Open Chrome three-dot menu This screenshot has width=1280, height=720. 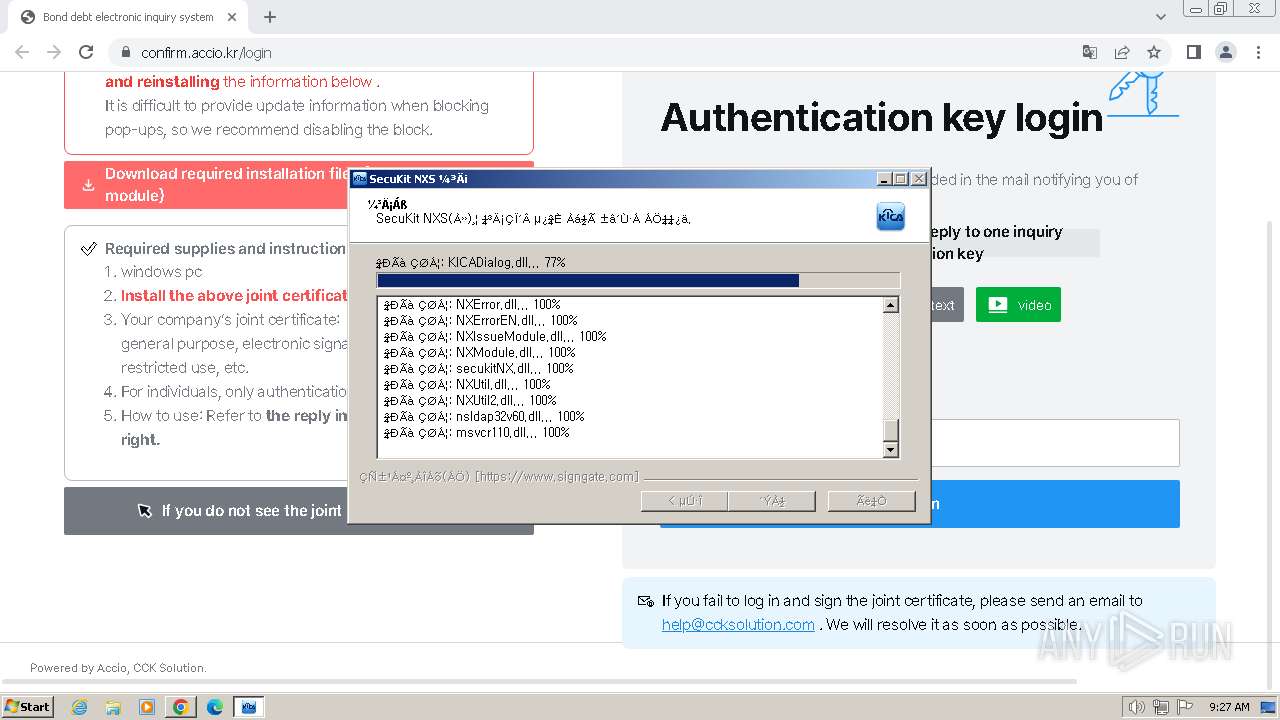tap(1258, 52)
